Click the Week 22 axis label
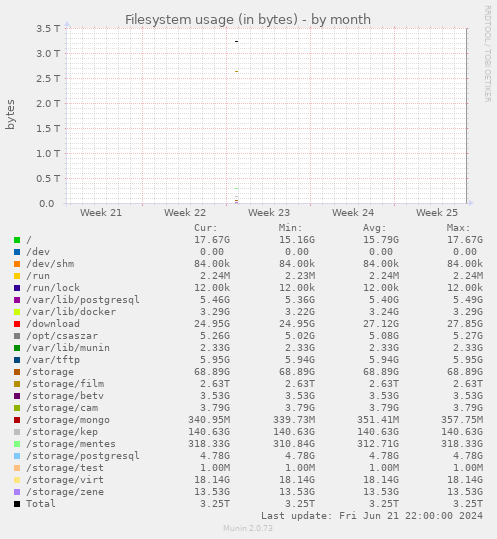 point(185,213)
